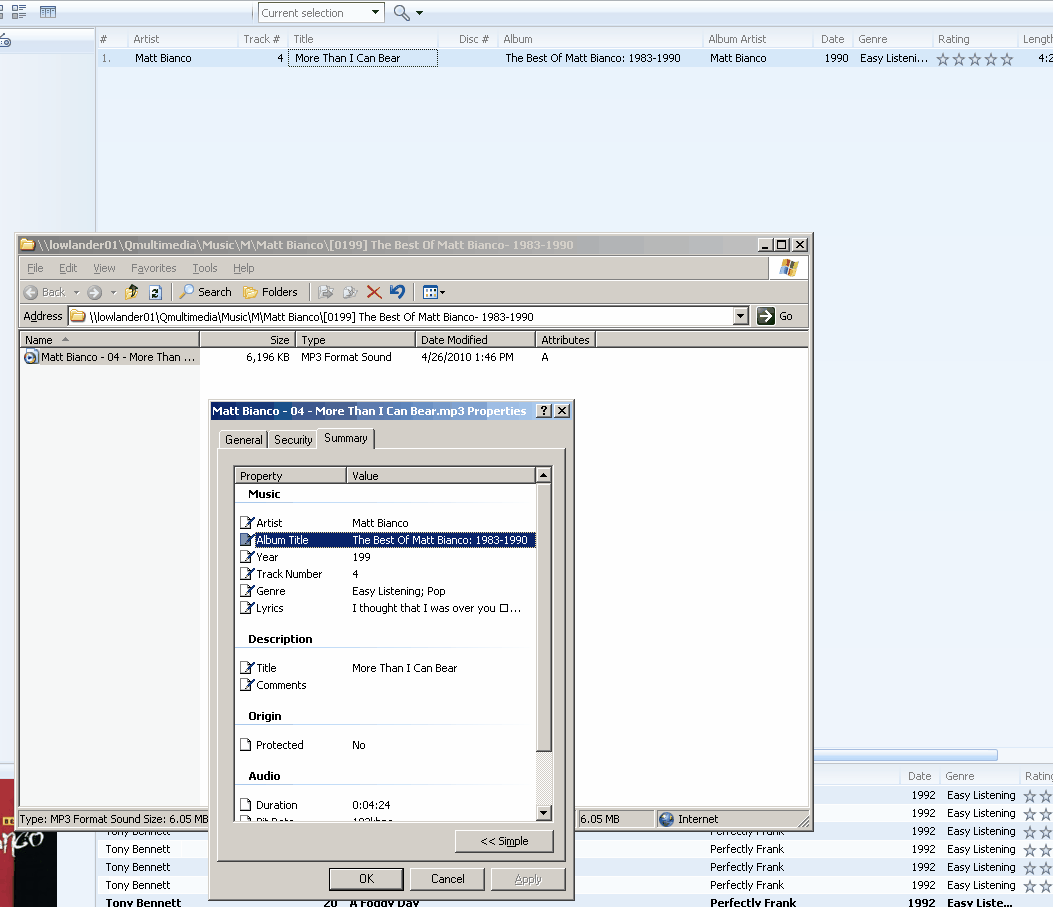
Task: Open the Favorites menu
Action: tap(153, 268)
